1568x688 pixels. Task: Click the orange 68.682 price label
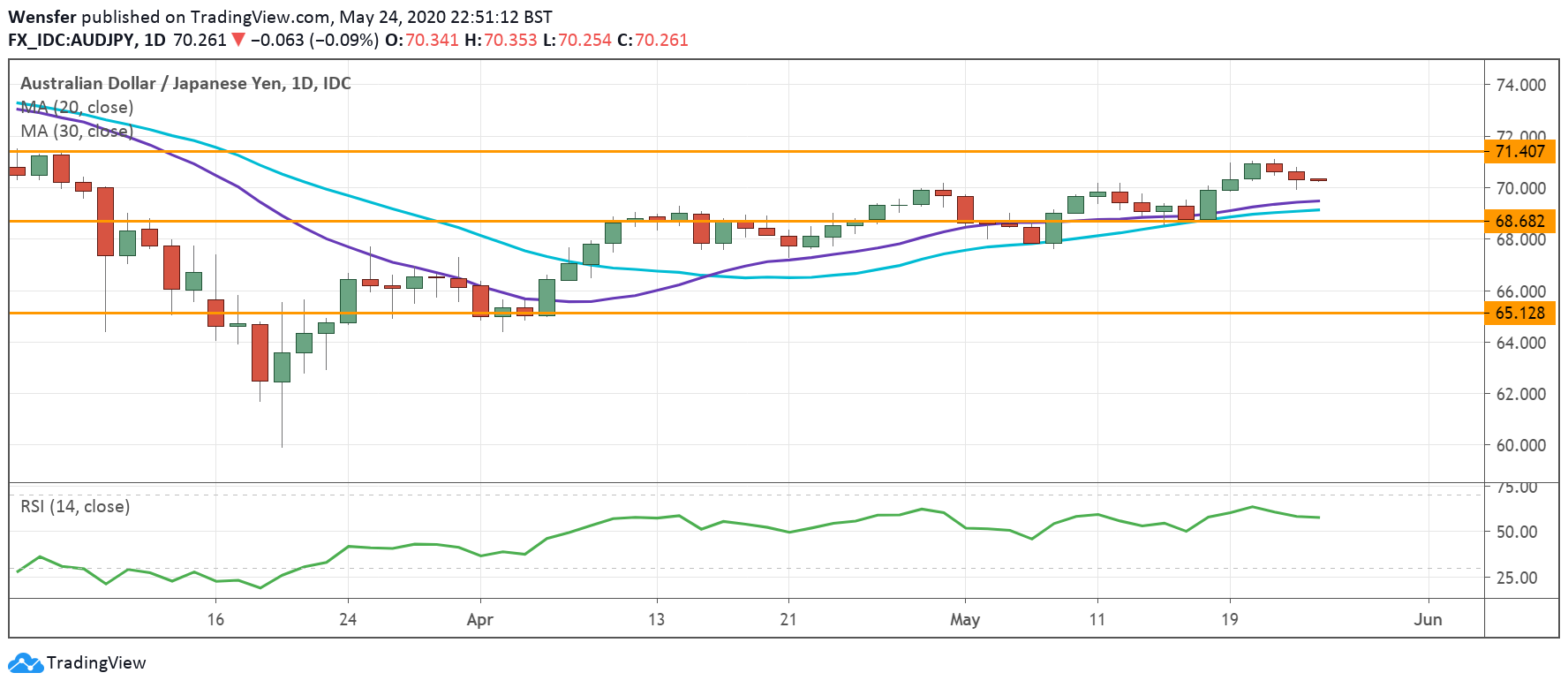[1519, 221]
